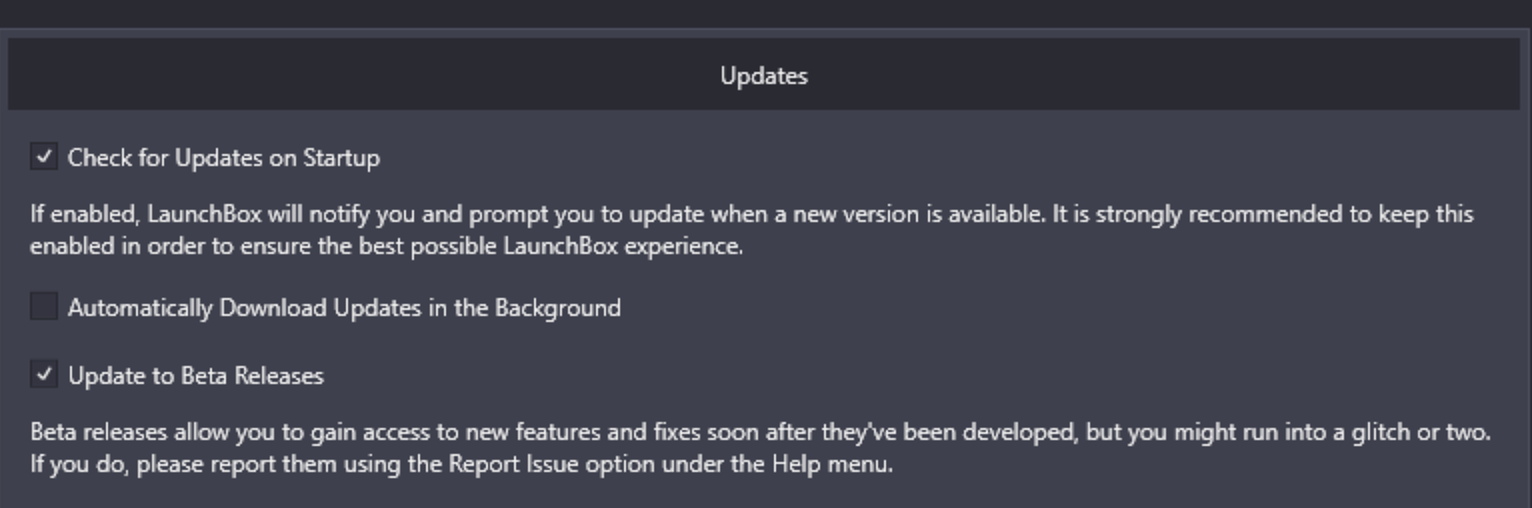The width and height of the screenshot is (1532, 508).
Task: Click the "Check for Updates on Startup" label text
Action: pos(224,158)
